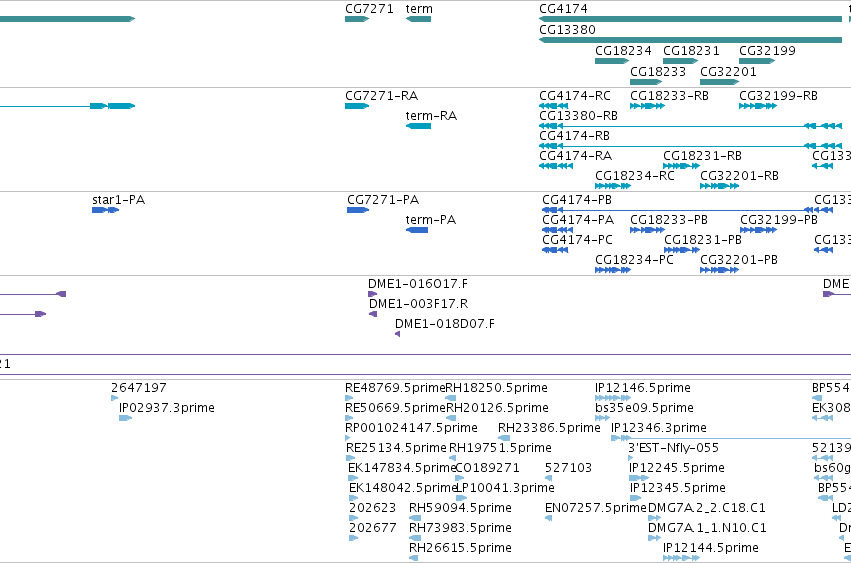The height and width of the screenshot is (563, 851).
Task: Select the CG4174-PA protein label
Action: pos(578,220)
